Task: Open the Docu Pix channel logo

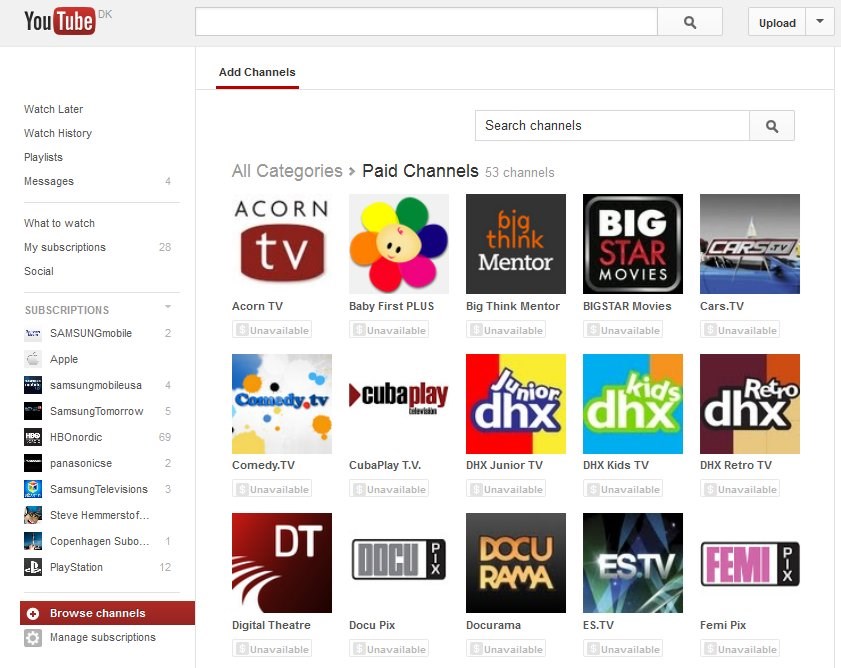Action: coord(399,559)
